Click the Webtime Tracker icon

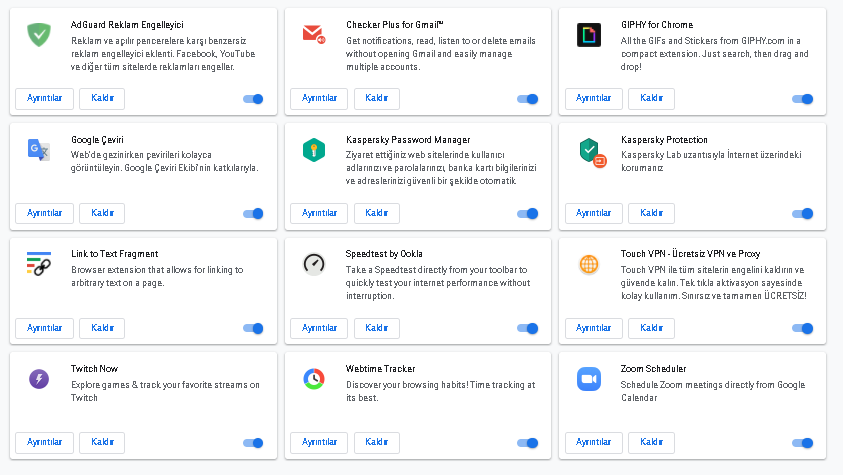click(x=314, y=379)
